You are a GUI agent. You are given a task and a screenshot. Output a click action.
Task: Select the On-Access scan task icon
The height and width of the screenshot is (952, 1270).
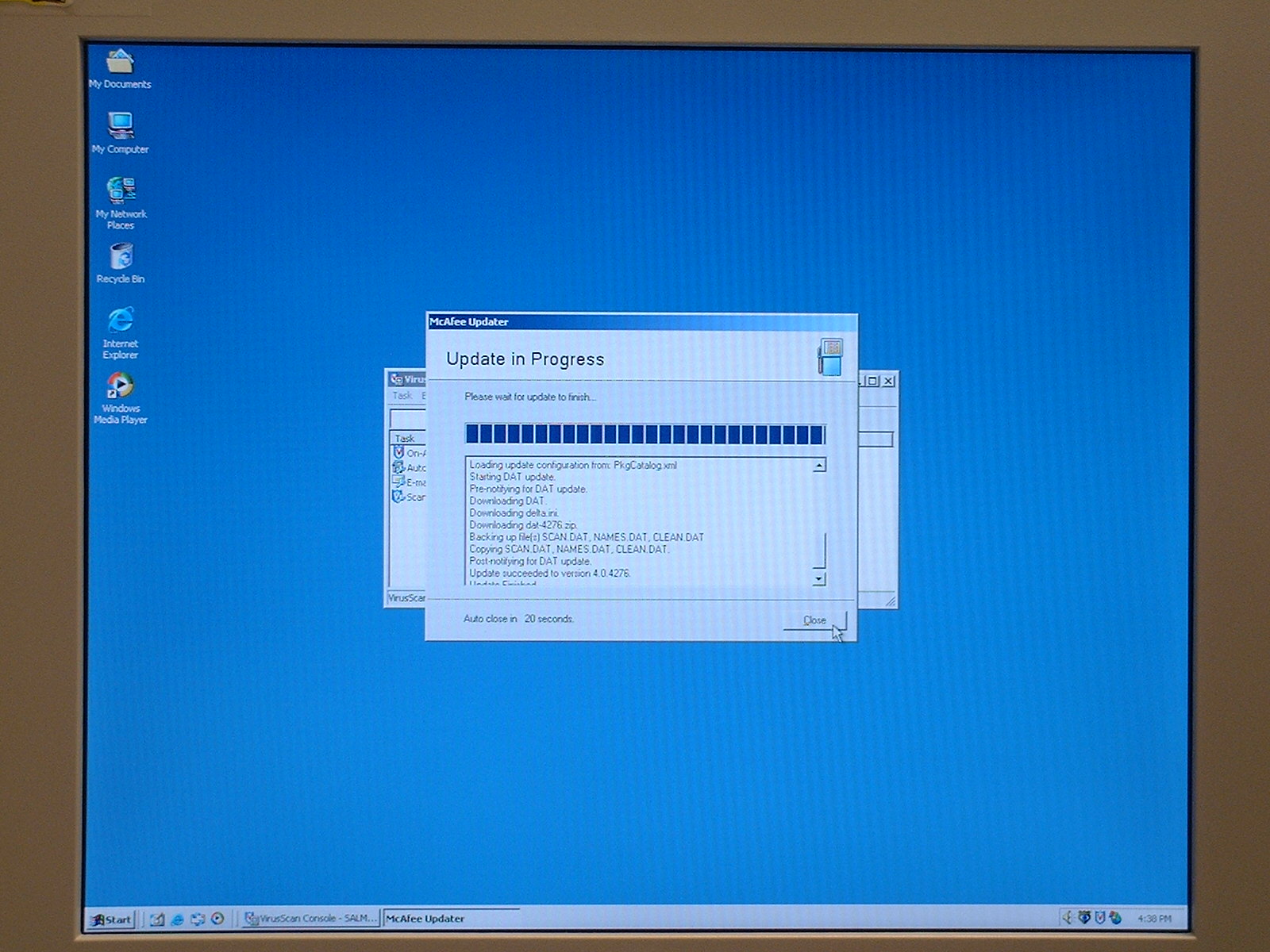coord(399,452)
